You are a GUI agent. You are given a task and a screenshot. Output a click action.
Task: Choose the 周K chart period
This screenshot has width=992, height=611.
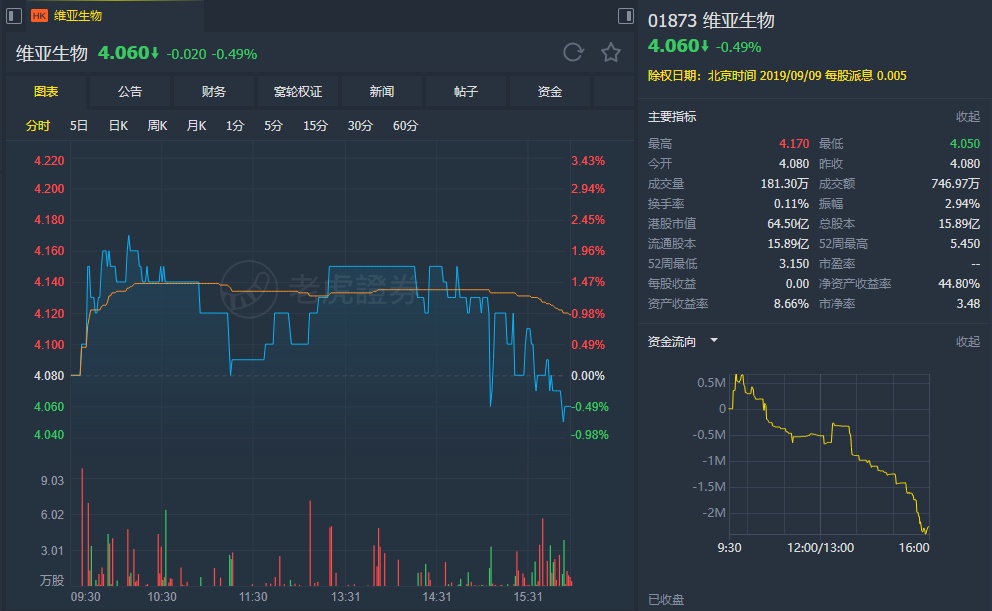click(x=157, y=126)
